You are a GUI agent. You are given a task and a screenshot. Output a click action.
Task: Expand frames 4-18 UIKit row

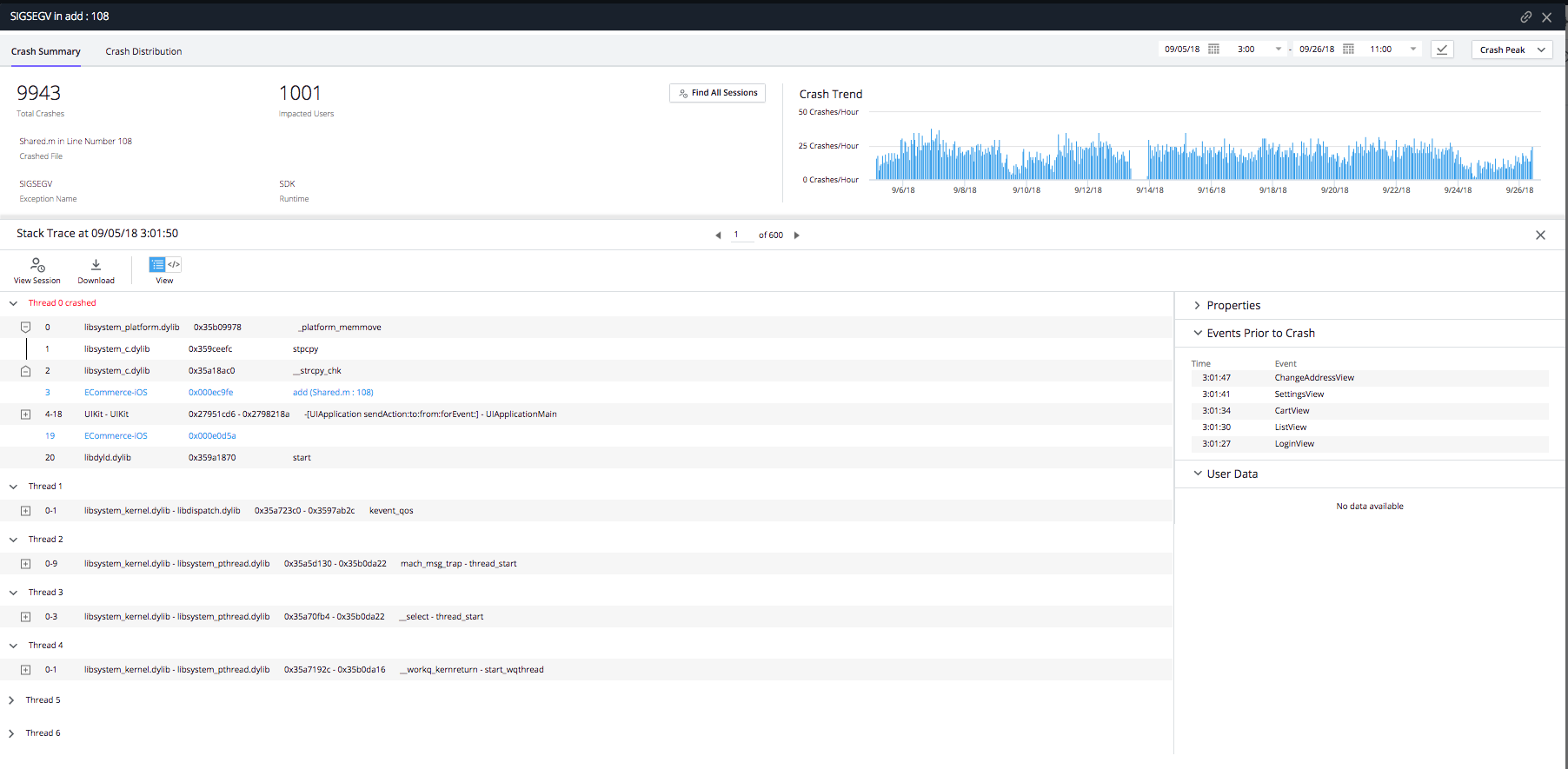(x=25, y=414)
